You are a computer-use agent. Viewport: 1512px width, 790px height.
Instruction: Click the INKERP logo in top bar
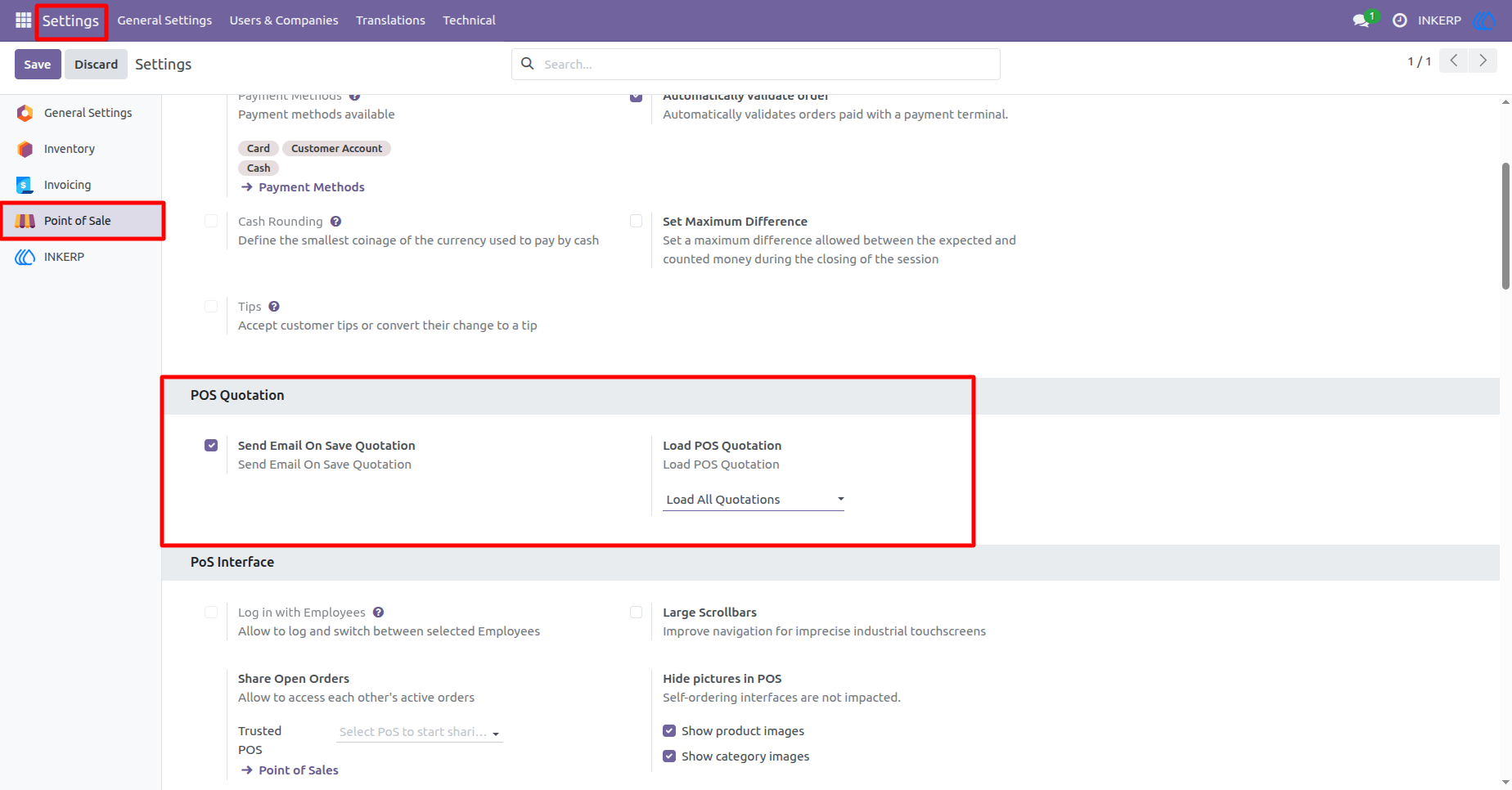click(x=1483, y=20)
